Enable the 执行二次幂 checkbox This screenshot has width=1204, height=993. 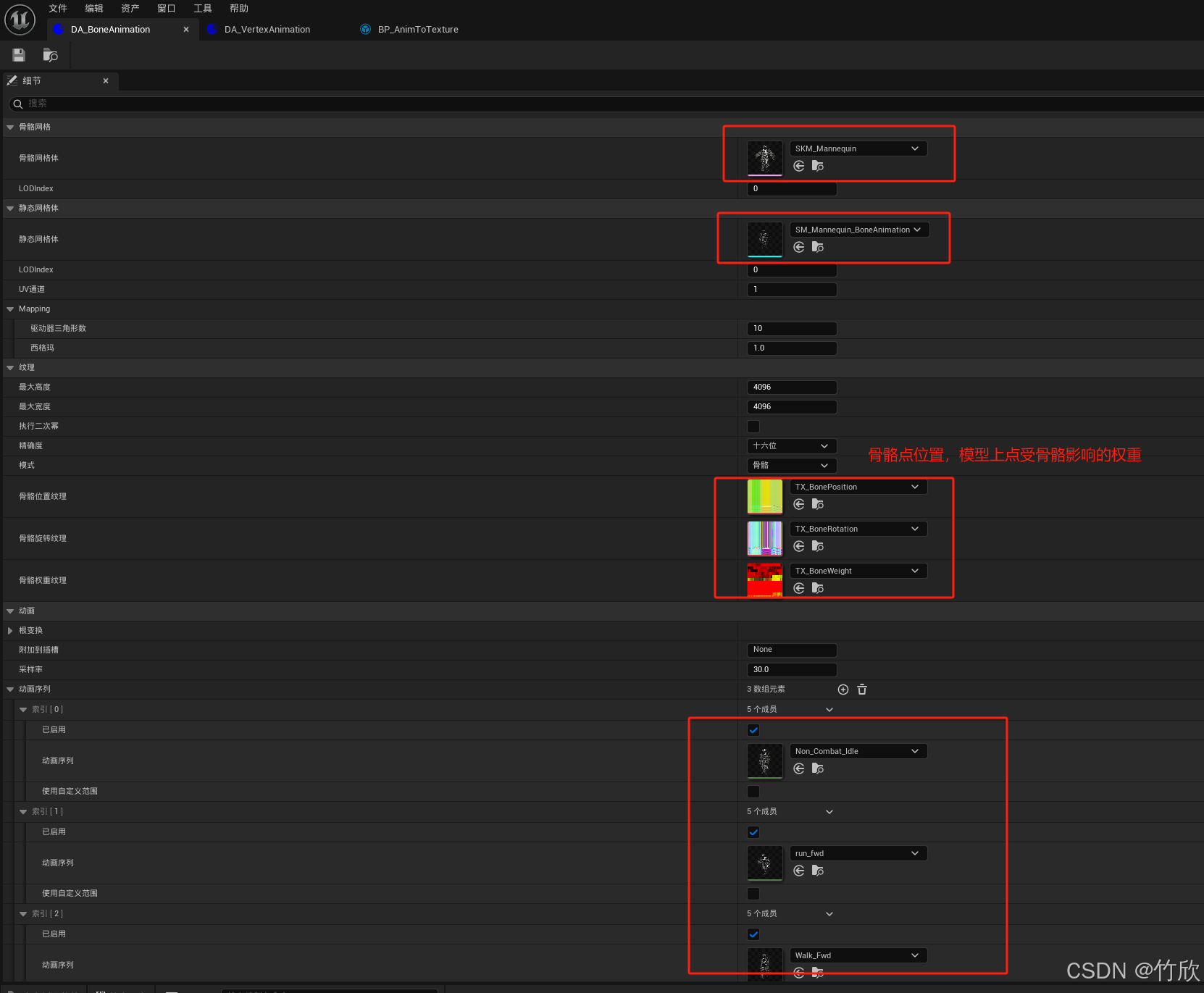tap(753, 427)
